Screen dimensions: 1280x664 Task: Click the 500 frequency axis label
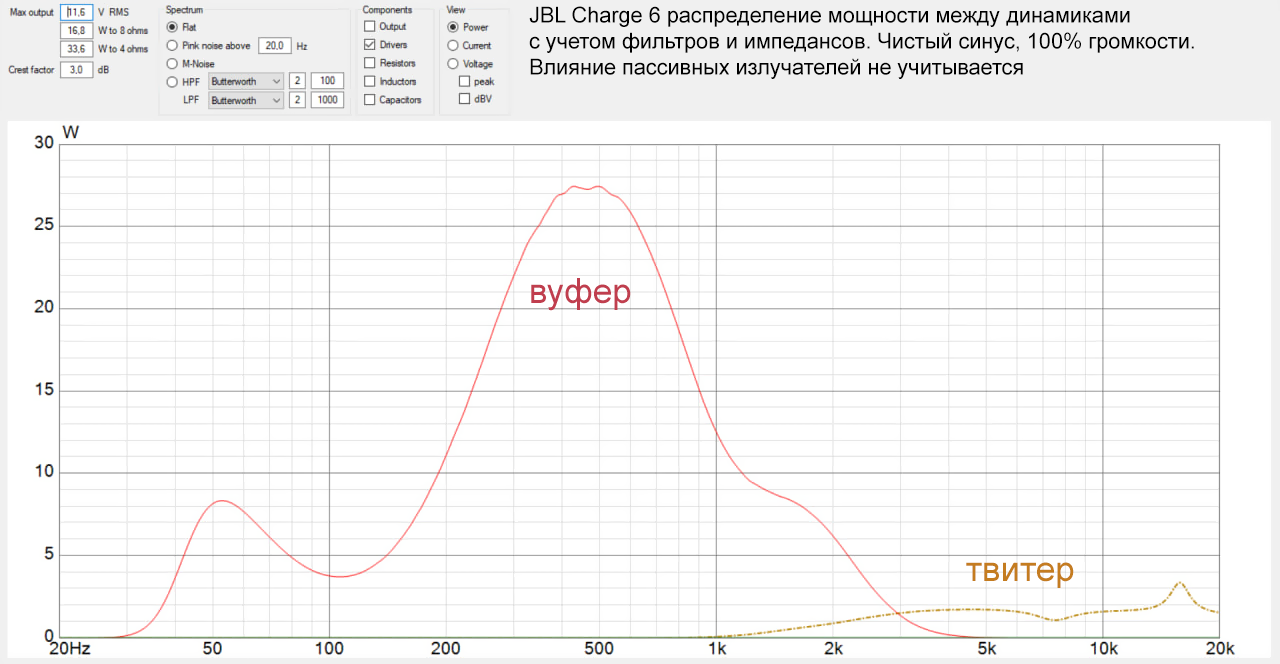tap(599, 650)
